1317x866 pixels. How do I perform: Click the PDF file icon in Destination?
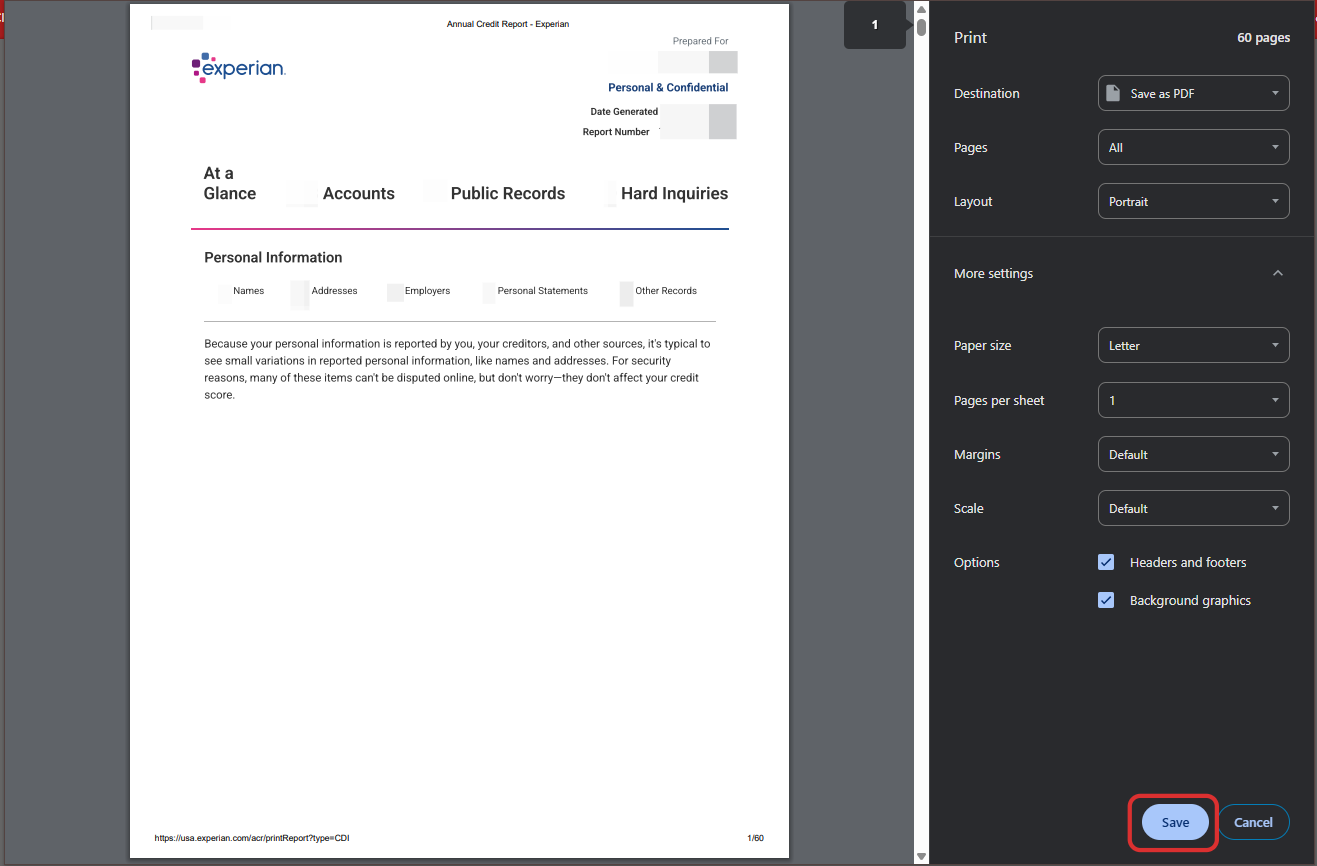point(1113,93)
